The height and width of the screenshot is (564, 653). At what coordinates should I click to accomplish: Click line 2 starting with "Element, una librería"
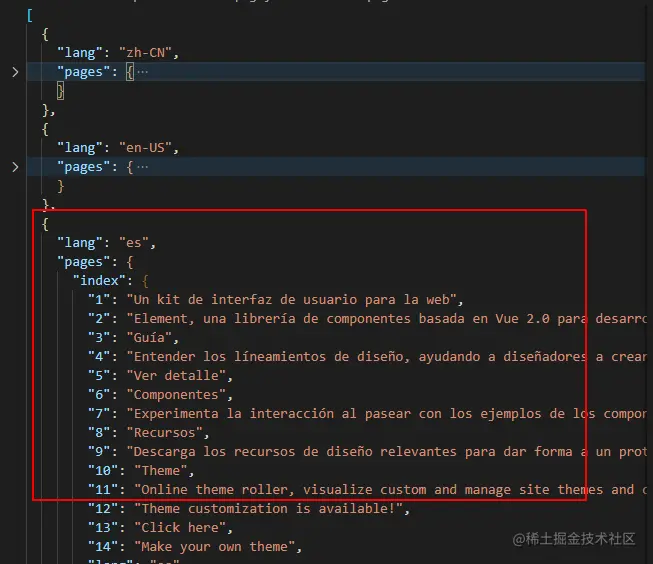point(367,319)
